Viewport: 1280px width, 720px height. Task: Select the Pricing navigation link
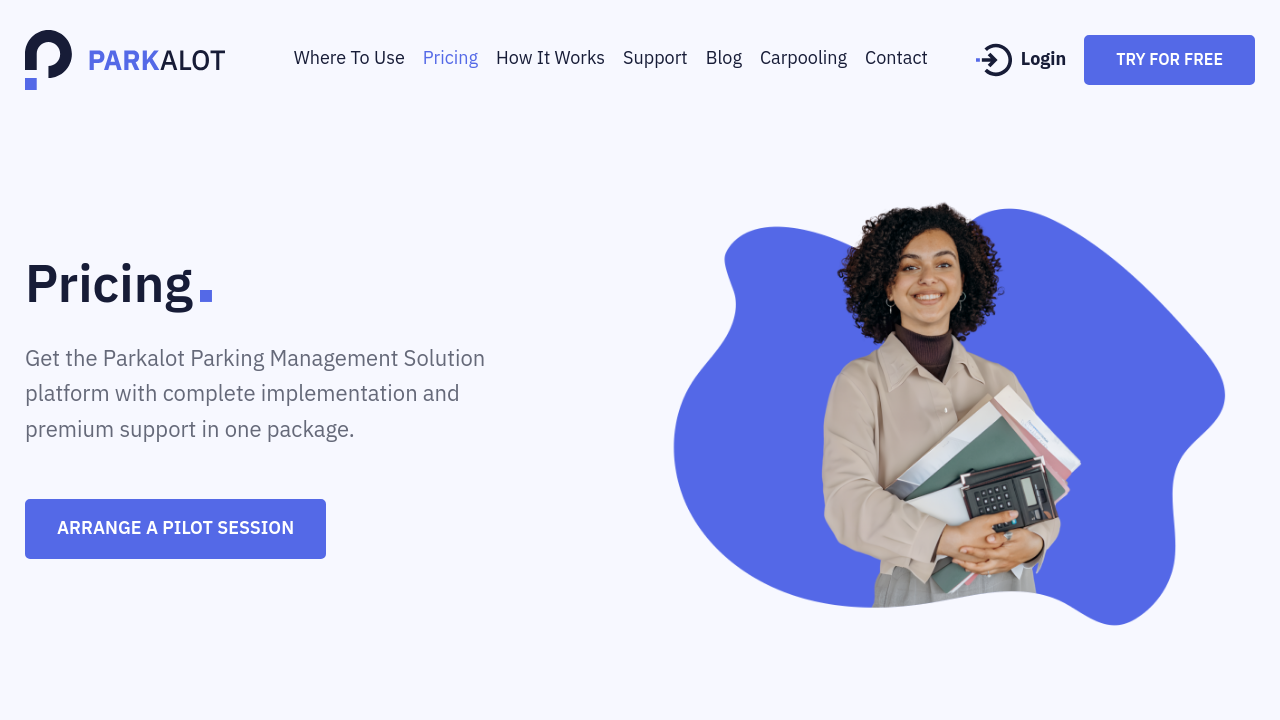point(450,58)
